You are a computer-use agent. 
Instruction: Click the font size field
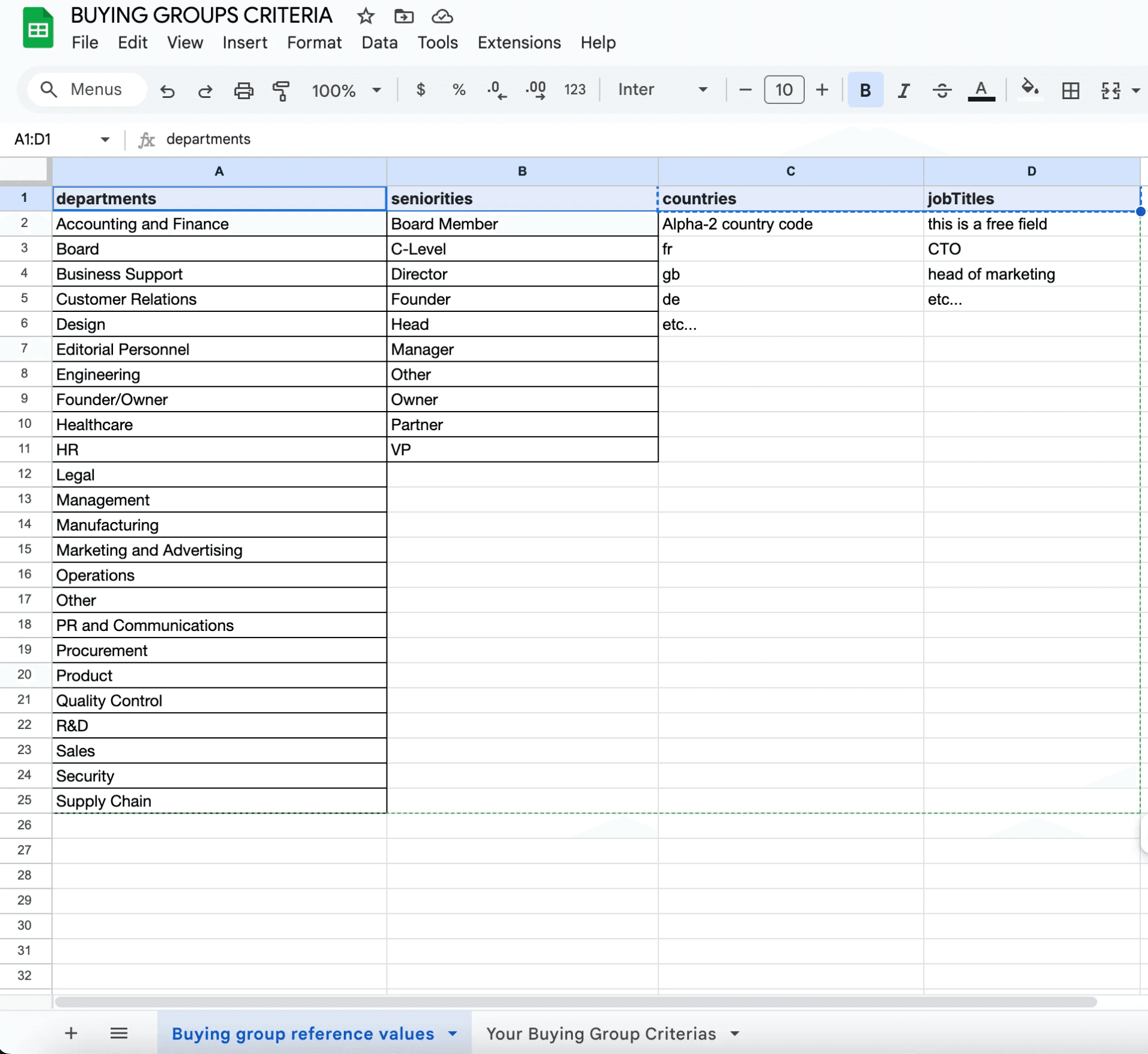click(784, 90)
